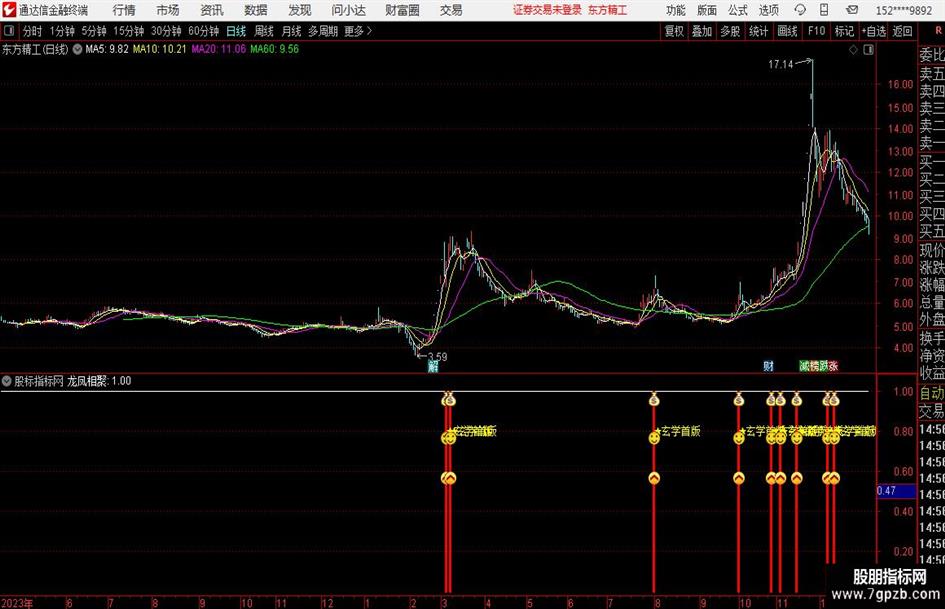Click the mobile phone icon
Screen dimensions: 945x609
point(824,10)
